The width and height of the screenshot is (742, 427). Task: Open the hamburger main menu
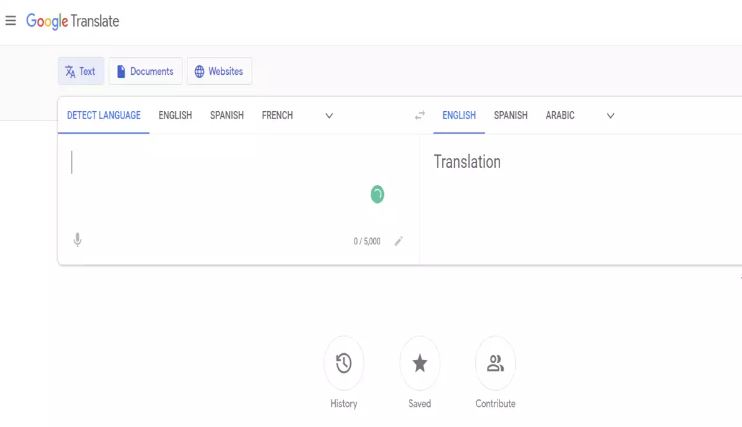[x=10, y=21]
